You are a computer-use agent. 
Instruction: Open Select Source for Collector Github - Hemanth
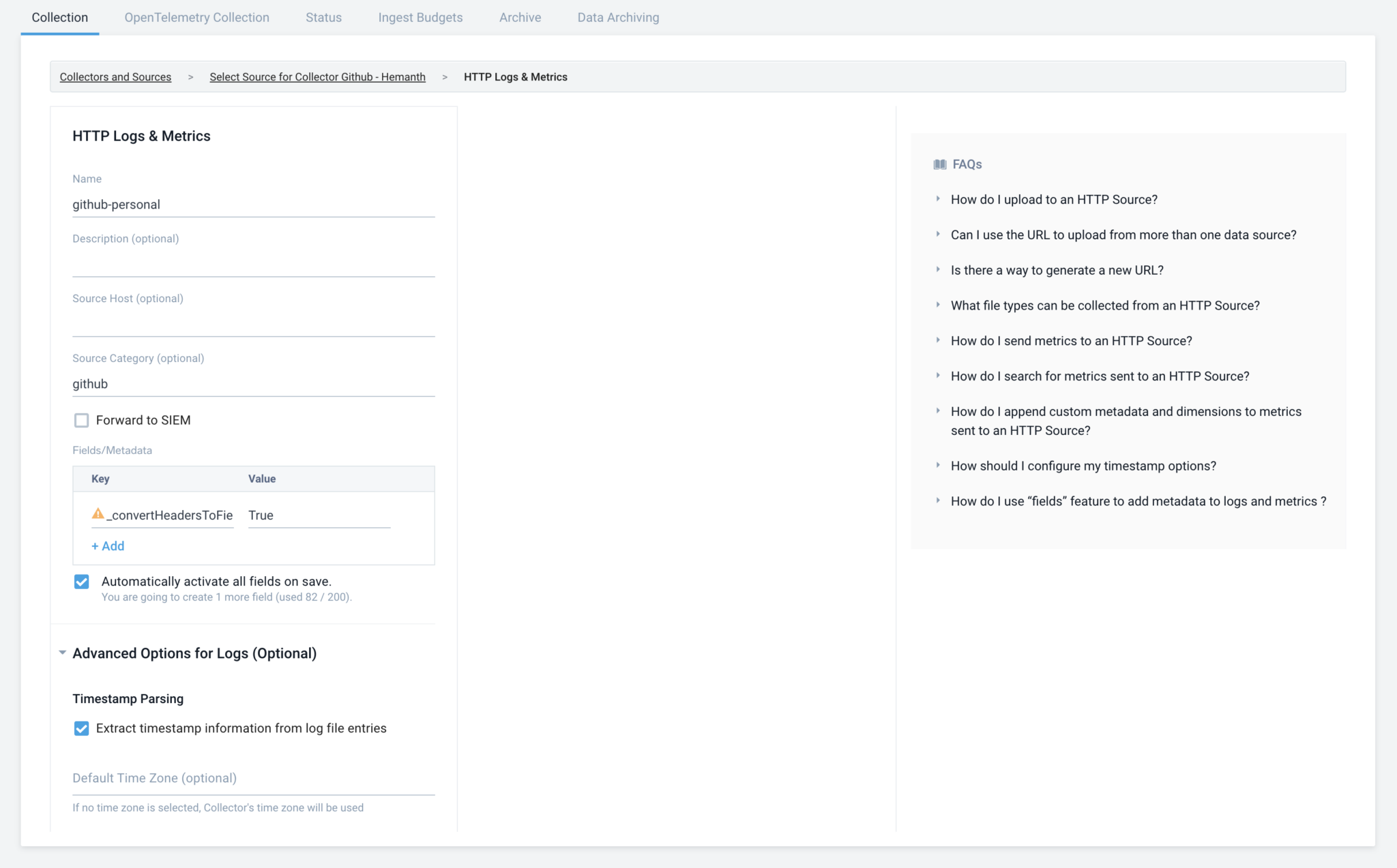tap(317, 76)
